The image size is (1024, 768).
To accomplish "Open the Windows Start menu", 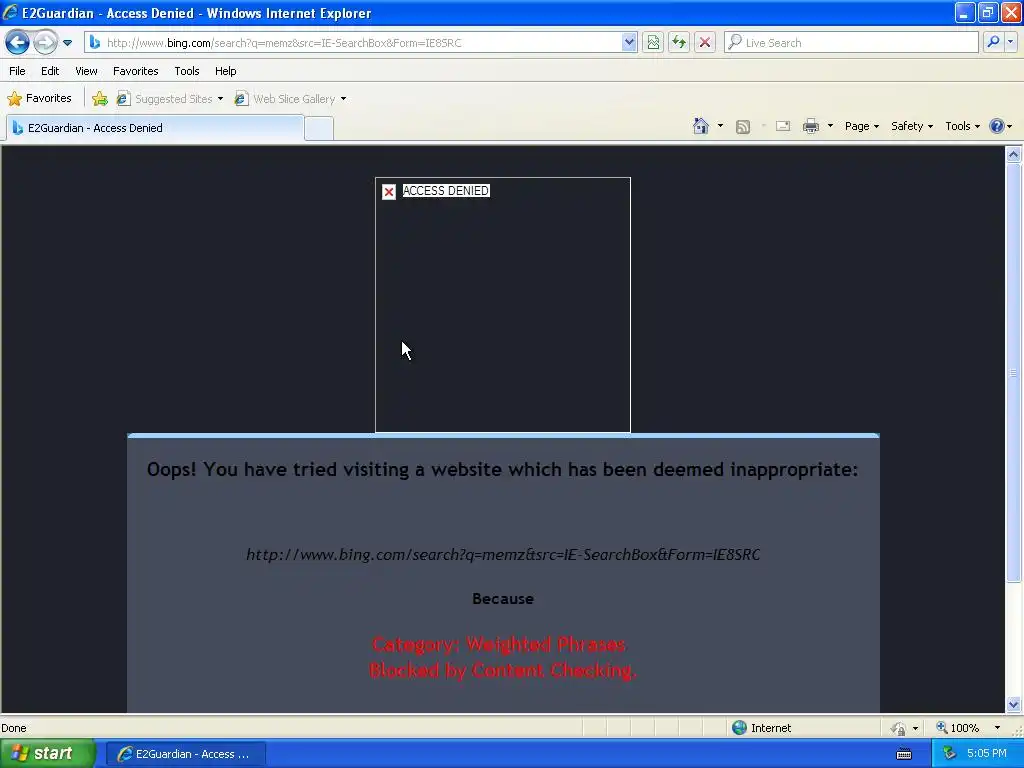I will [47, 754].
